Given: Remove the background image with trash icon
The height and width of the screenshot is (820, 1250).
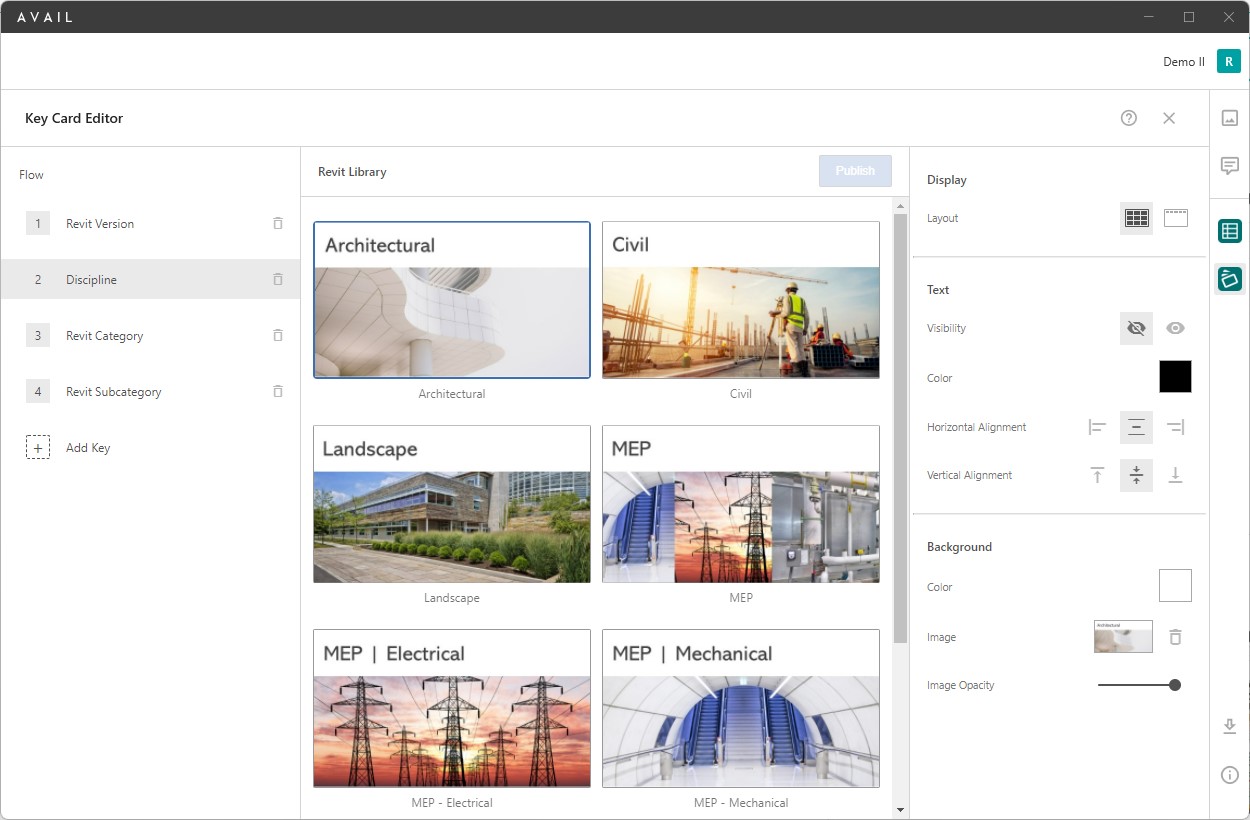Looking at the screenshot, I should 1176,637.
